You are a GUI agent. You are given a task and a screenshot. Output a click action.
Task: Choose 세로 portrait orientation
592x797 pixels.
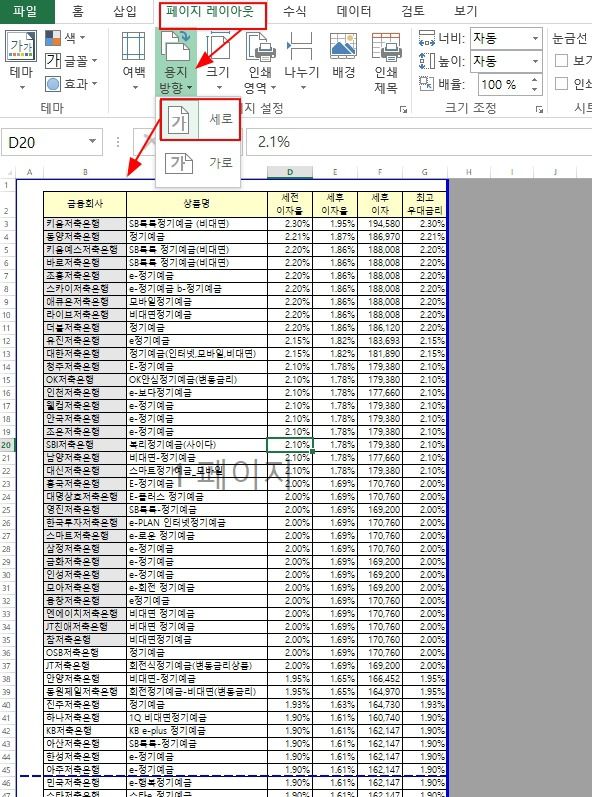(200, 119)
